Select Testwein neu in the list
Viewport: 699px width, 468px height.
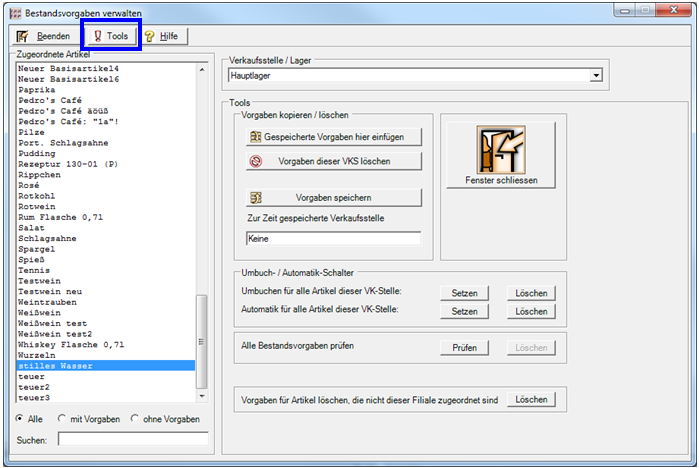[x=106, y=292]
